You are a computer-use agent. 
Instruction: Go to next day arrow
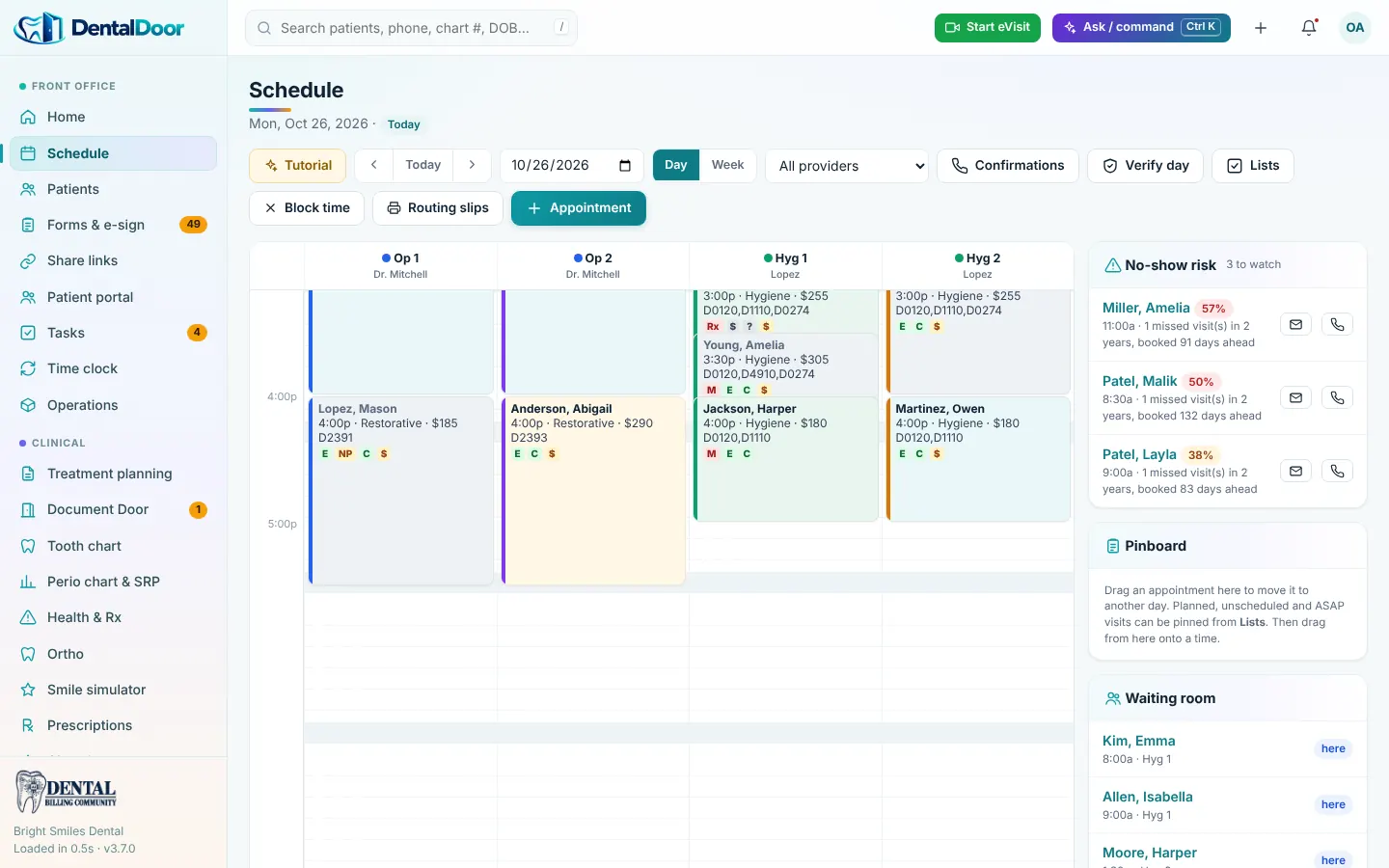[472, 165]
